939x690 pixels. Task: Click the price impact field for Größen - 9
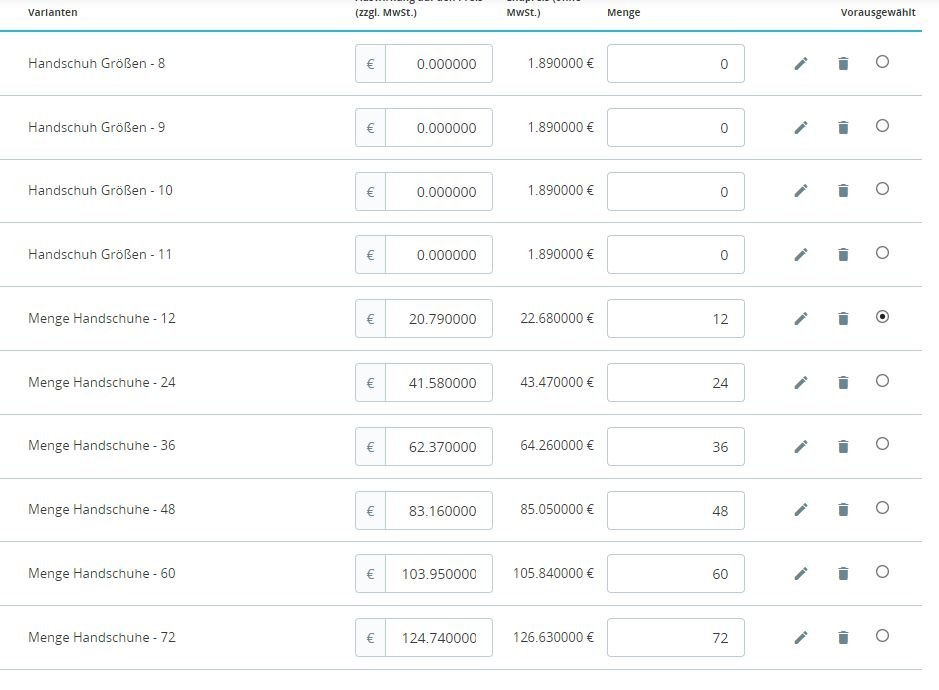(438, 128)
